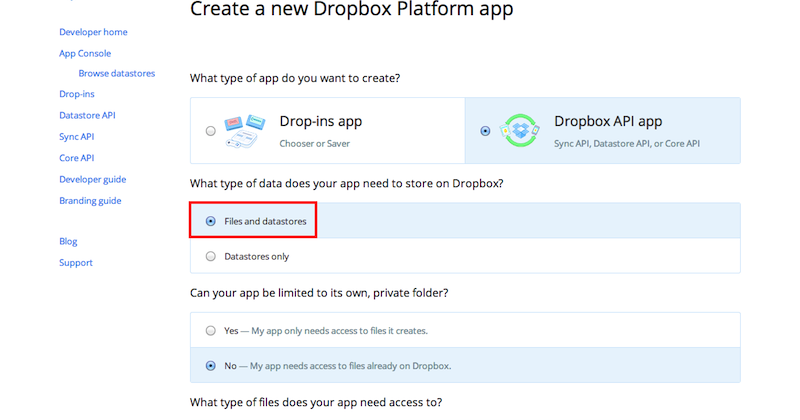The image size is (800, 420).
Task: Click 'What type of files does your app need' question
Action: [x=316, y=403]
